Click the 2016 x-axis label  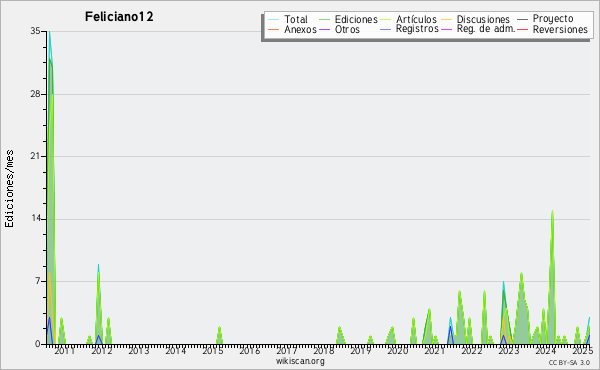[249, 350]
